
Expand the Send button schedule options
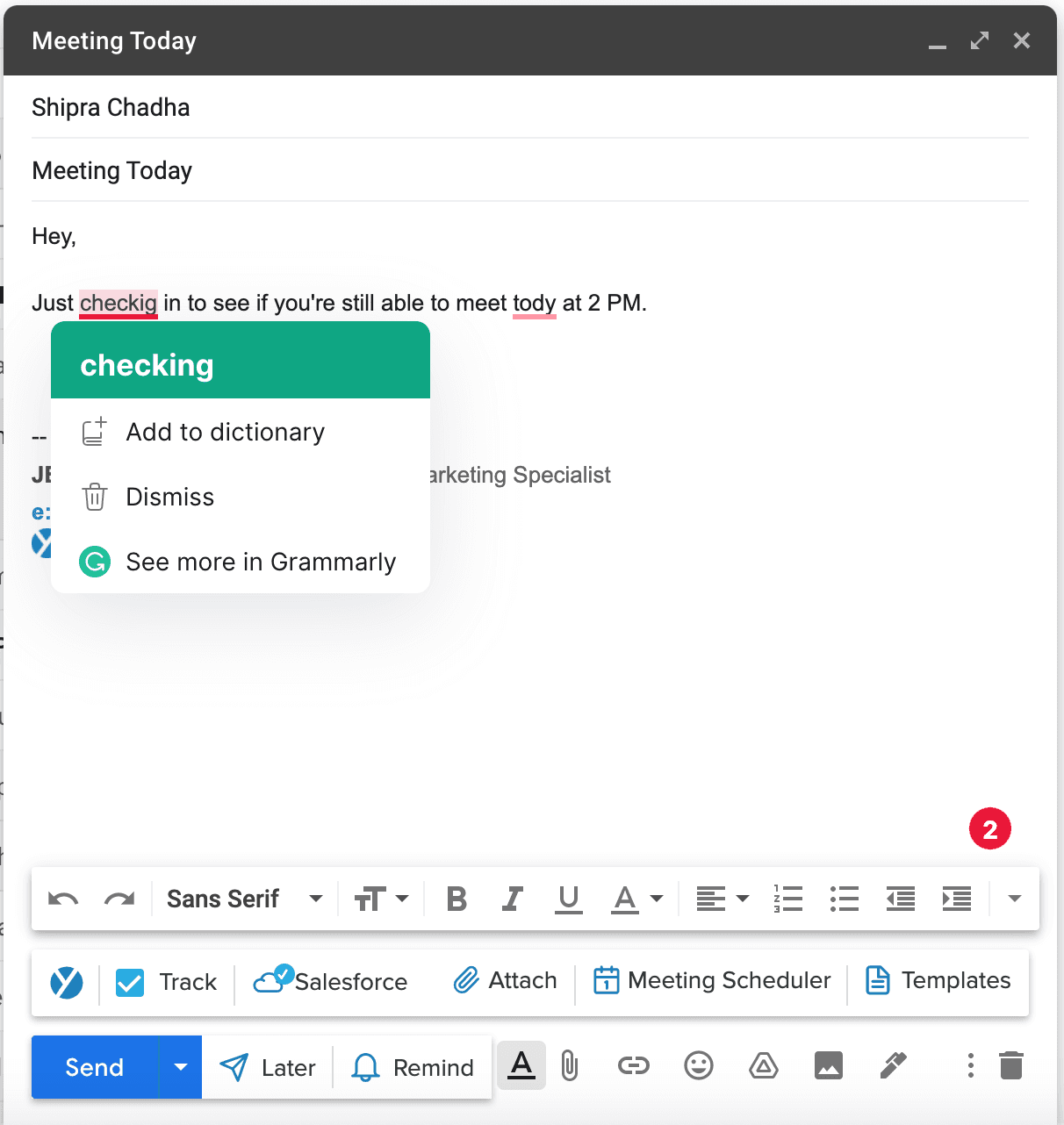point(180,1066)
